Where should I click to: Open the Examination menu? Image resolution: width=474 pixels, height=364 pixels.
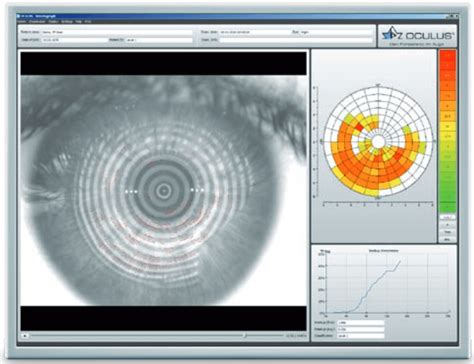[x=37, y=21]
